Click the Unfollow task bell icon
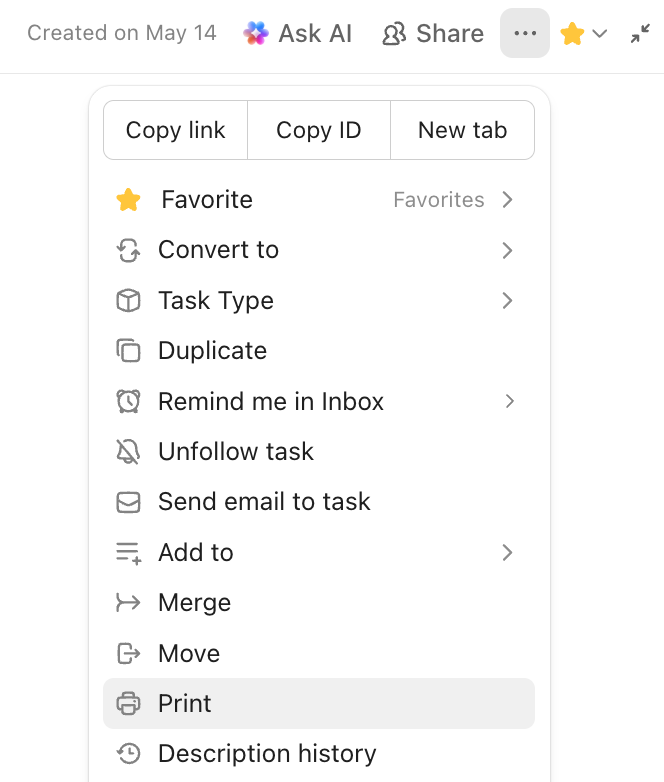664x782 pixels. pos(128,452)
